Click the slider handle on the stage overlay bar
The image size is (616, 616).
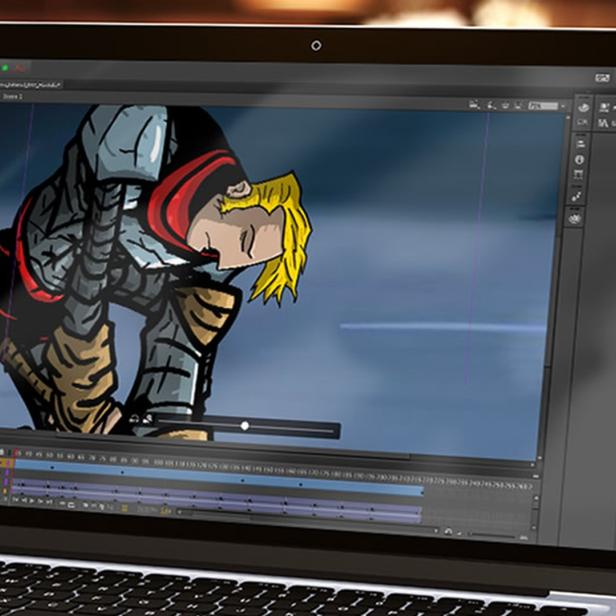[245, 426]
